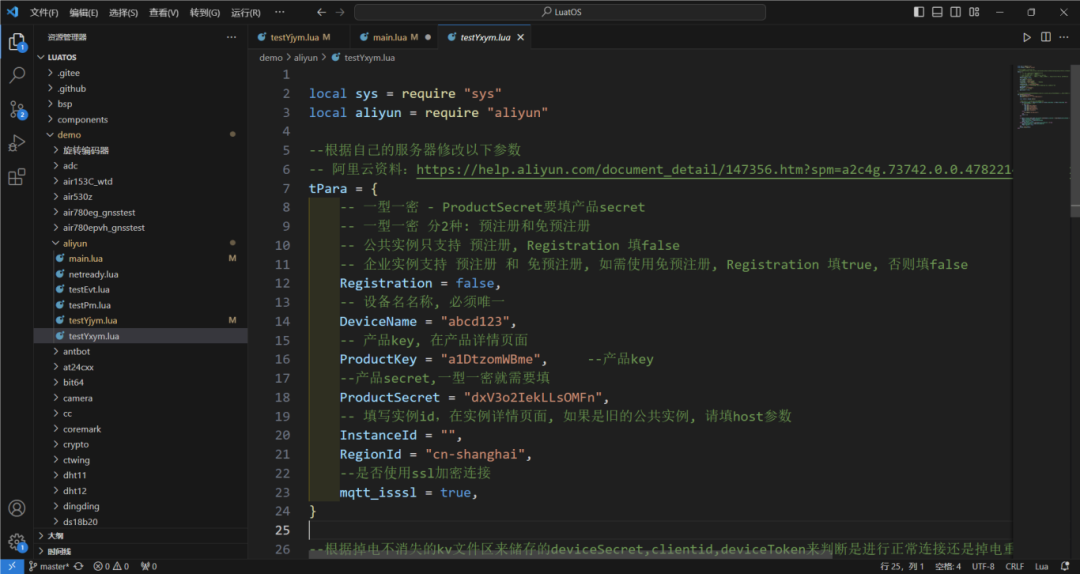Click the LuatOS command center search box
1080x574 pixels.
tap(560, 12)
